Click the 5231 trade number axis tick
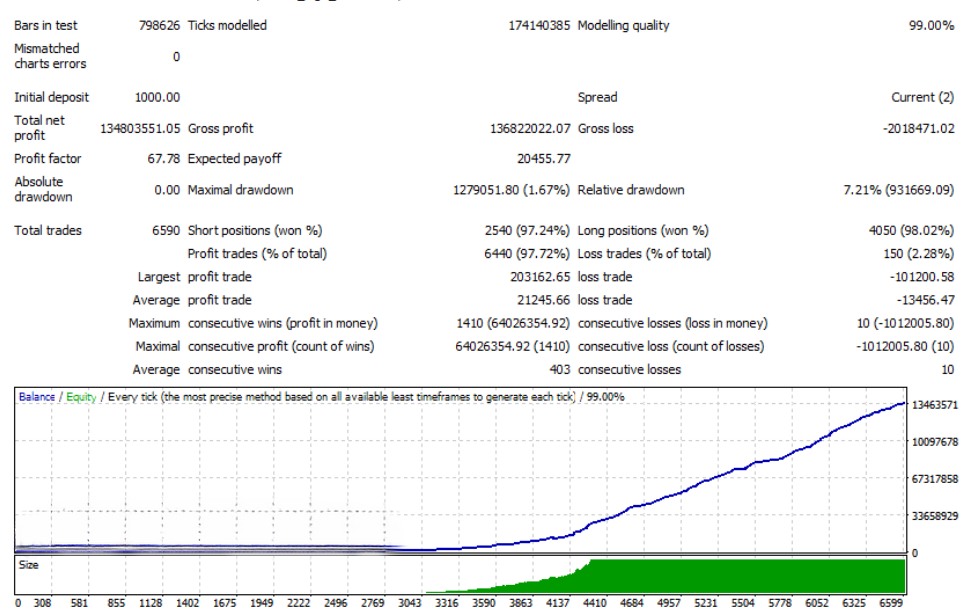The height and width of the screenshot is (612, 967). click(x=706, y=603)
